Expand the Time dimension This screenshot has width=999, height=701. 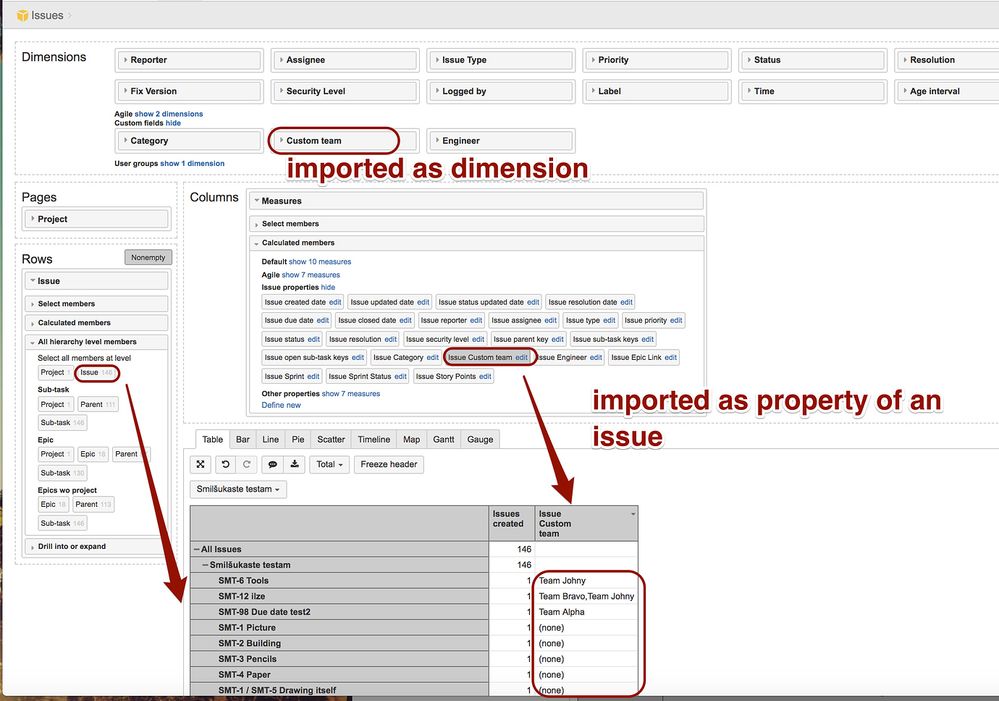pyautogui.click(x=812, y=91)
